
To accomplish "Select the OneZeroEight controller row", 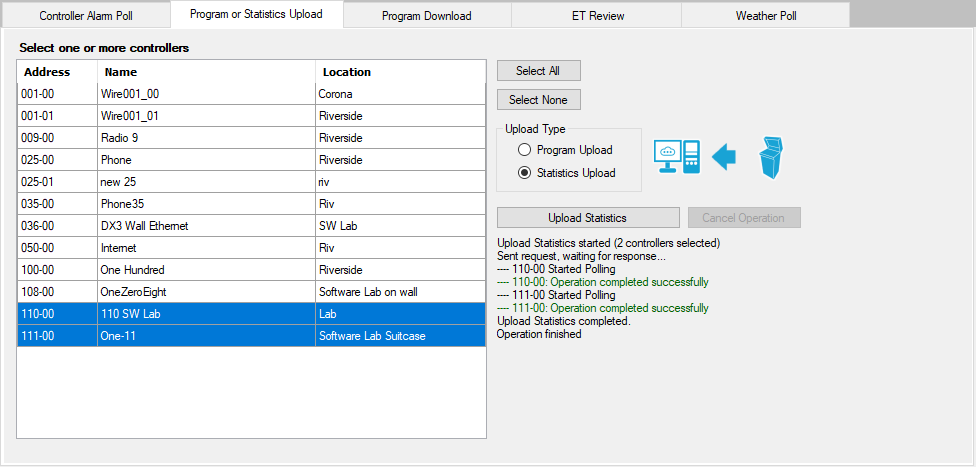I will click(251, 292).
